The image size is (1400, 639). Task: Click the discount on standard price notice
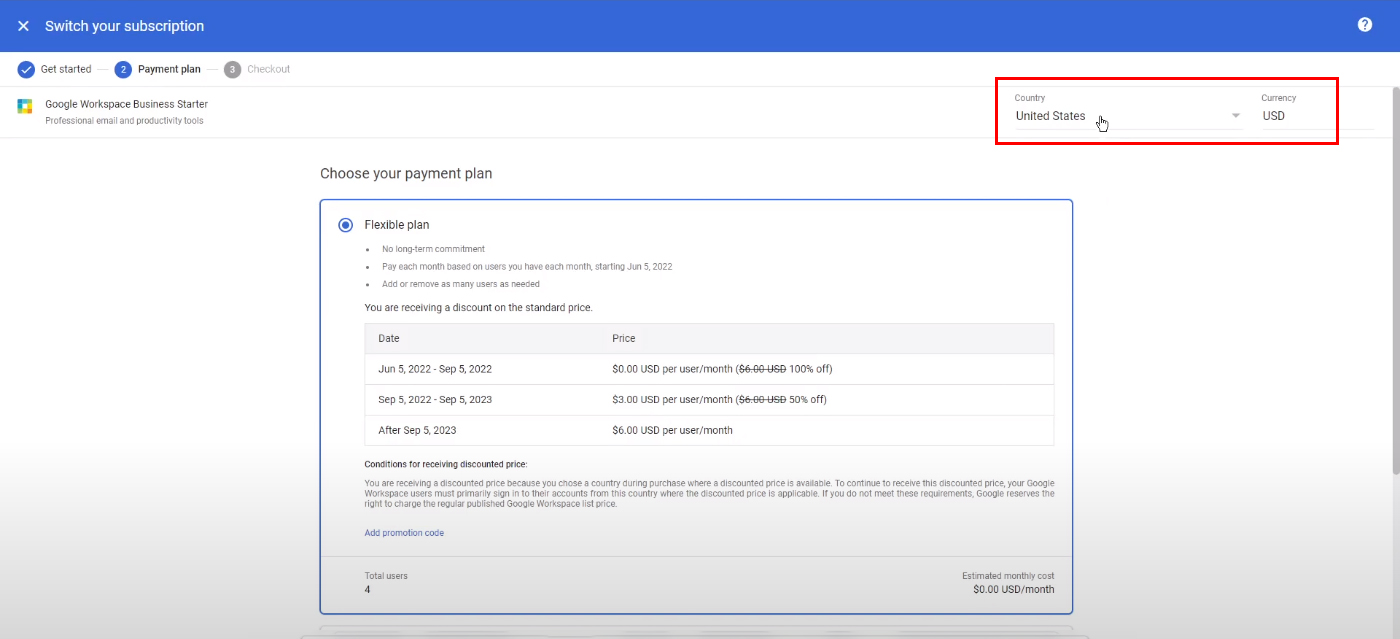[x=478, y=308]
